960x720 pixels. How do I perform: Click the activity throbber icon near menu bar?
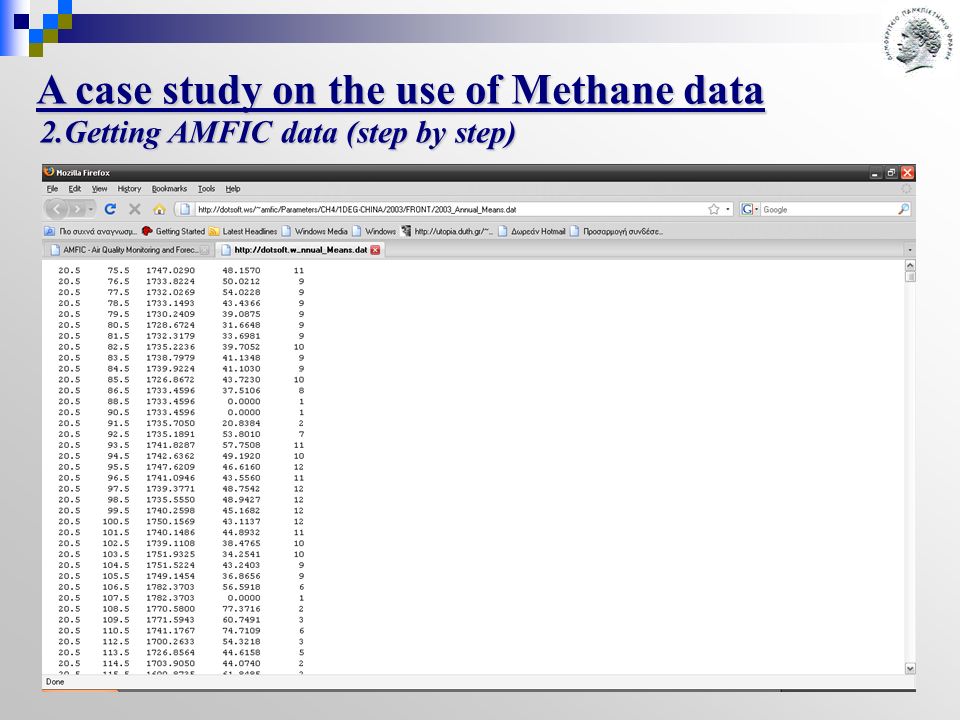click(x=906, y=189)
